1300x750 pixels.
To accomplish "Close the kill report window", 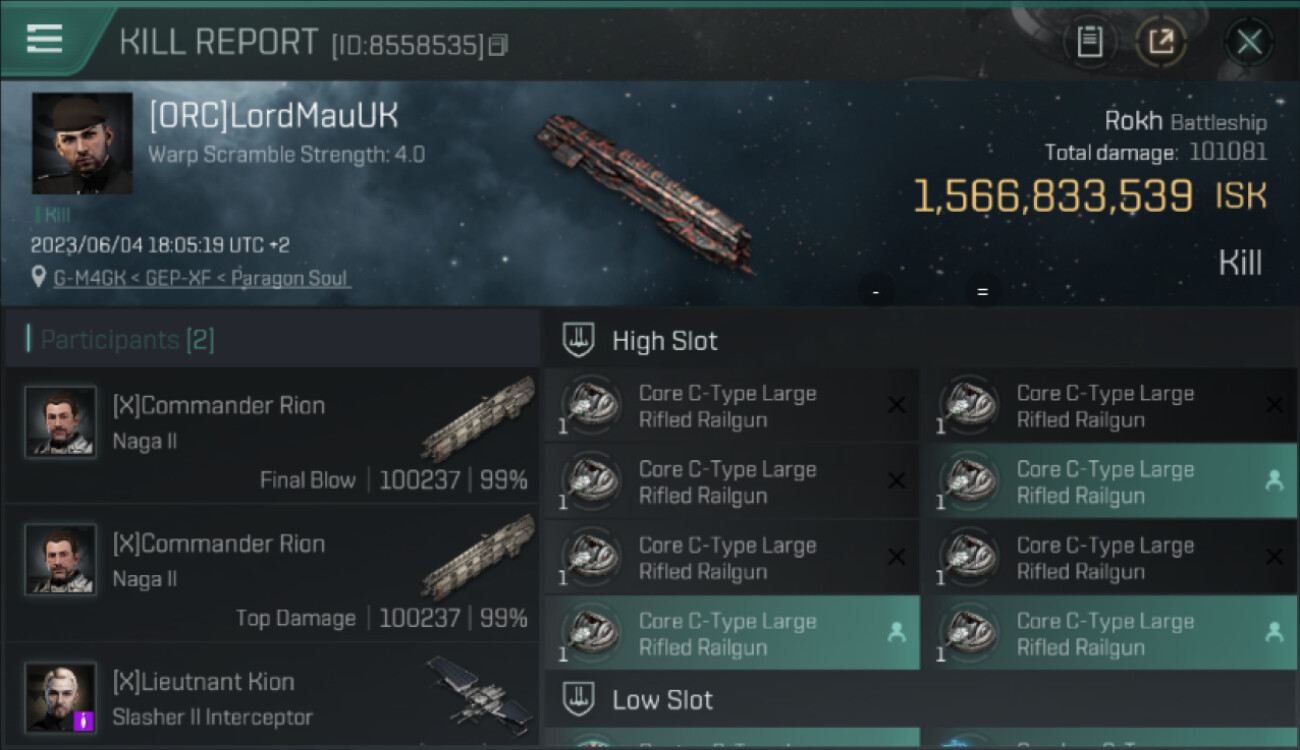I will tap(1249, 42).
